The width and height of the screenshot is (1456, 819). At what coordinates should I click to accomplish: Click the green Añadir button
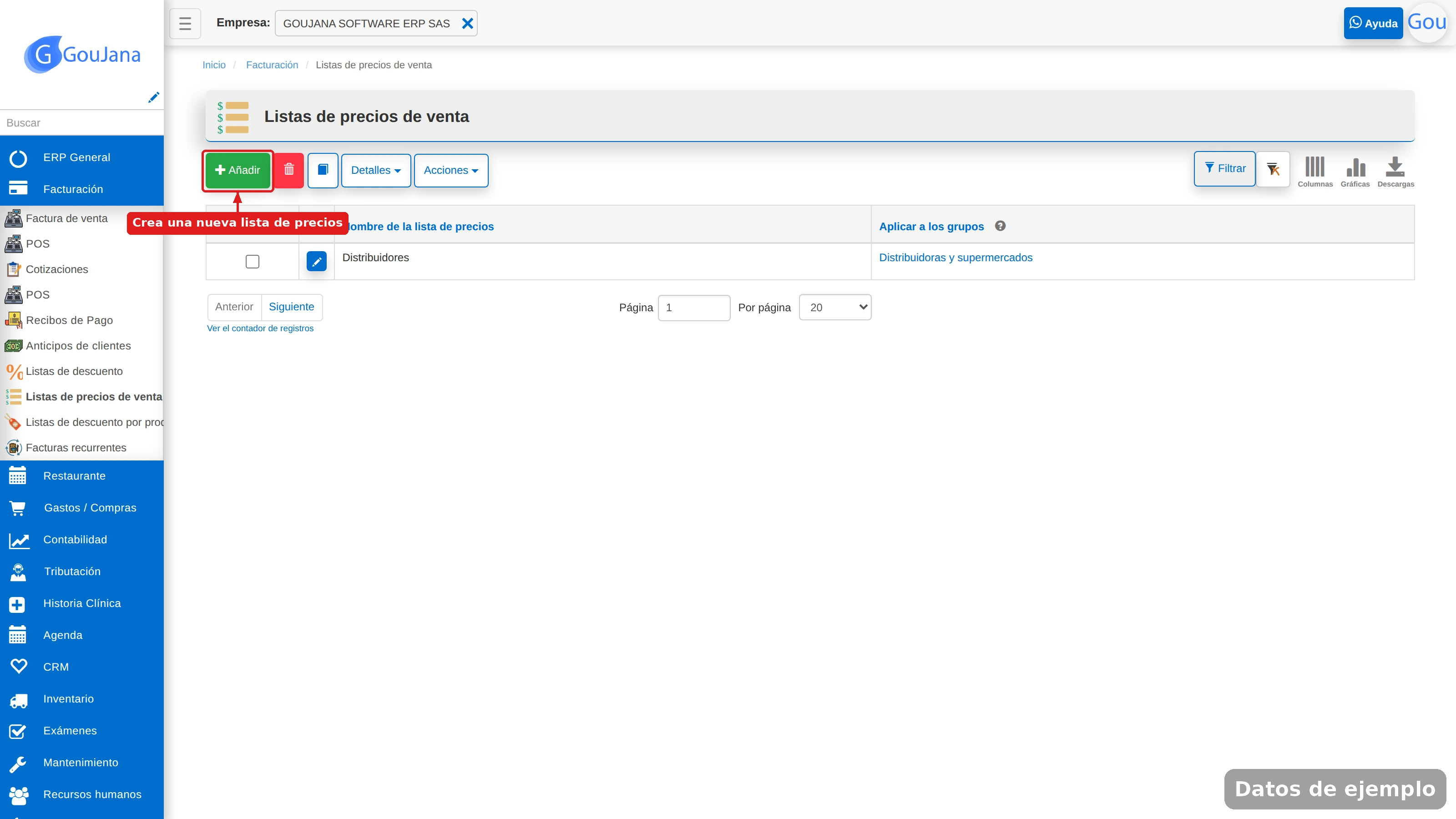click(238, 170)
